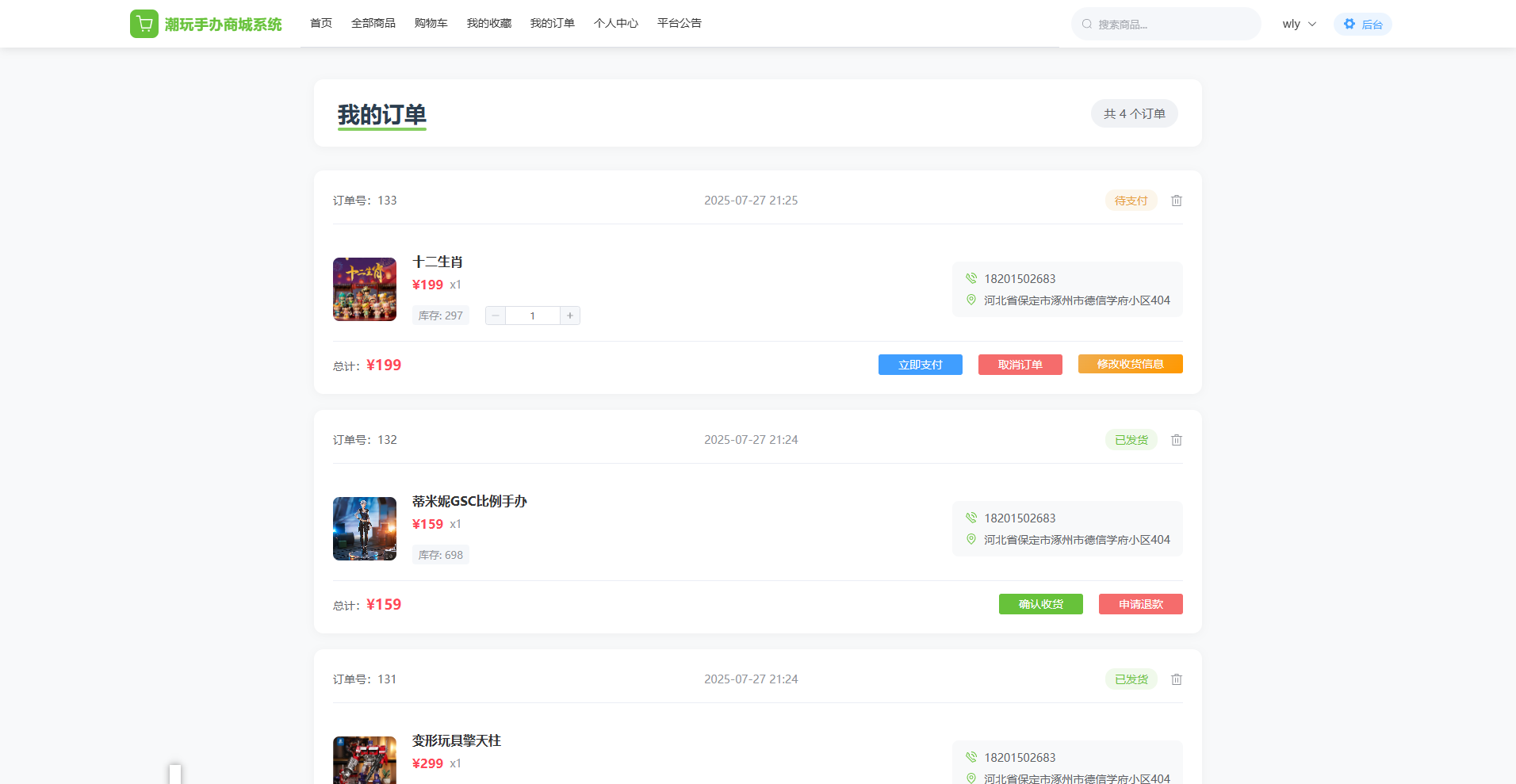1516x784 pixels.
Task: Expand the wly user dropdown
Action: 1299,24
